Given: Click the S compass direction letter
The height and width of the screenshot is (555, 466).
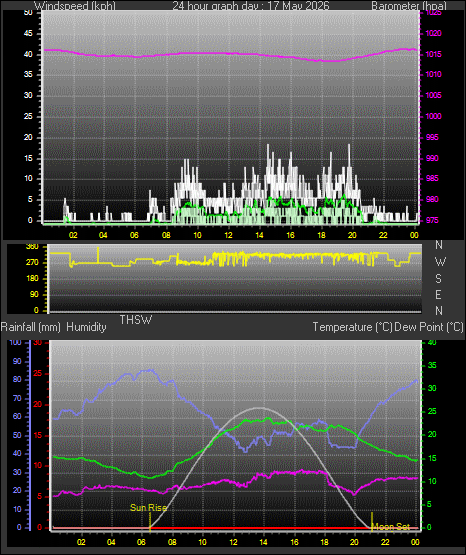Looking at the screenshot, I should [x=439, y=279].
